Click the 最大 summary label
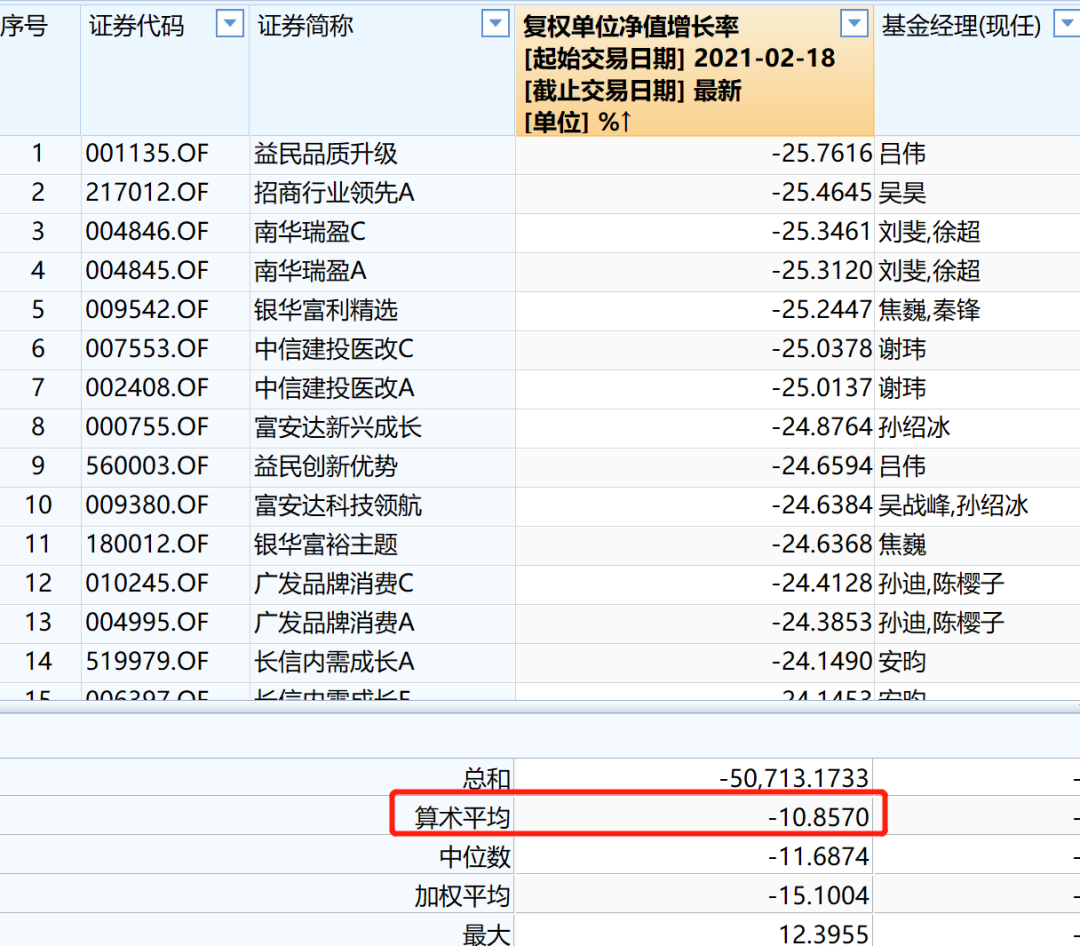The image size is (1080, 946). (x=486, y=935)
